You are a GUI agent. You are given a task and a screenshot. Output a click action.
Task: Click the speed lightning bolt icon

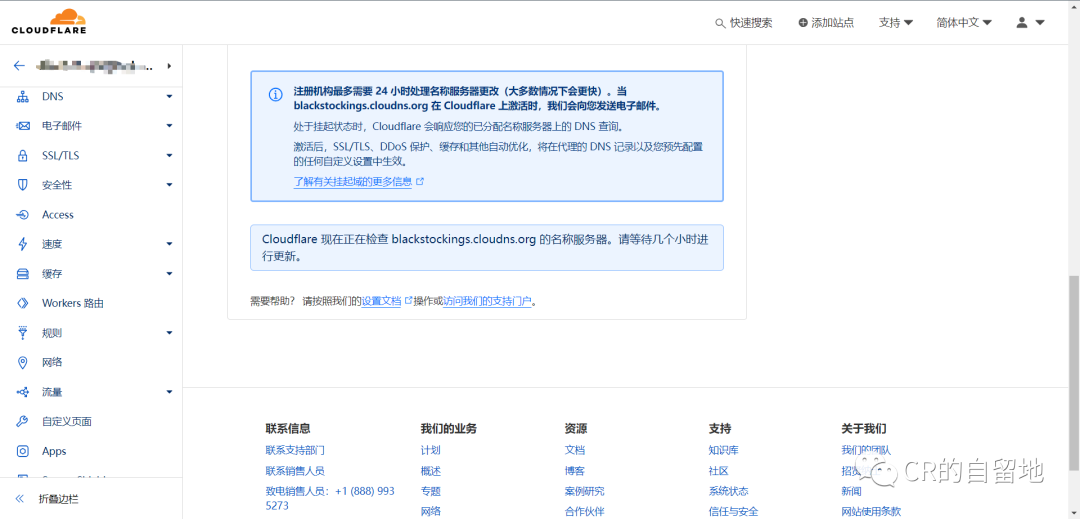pyautogui.click(x=23, y=244)
